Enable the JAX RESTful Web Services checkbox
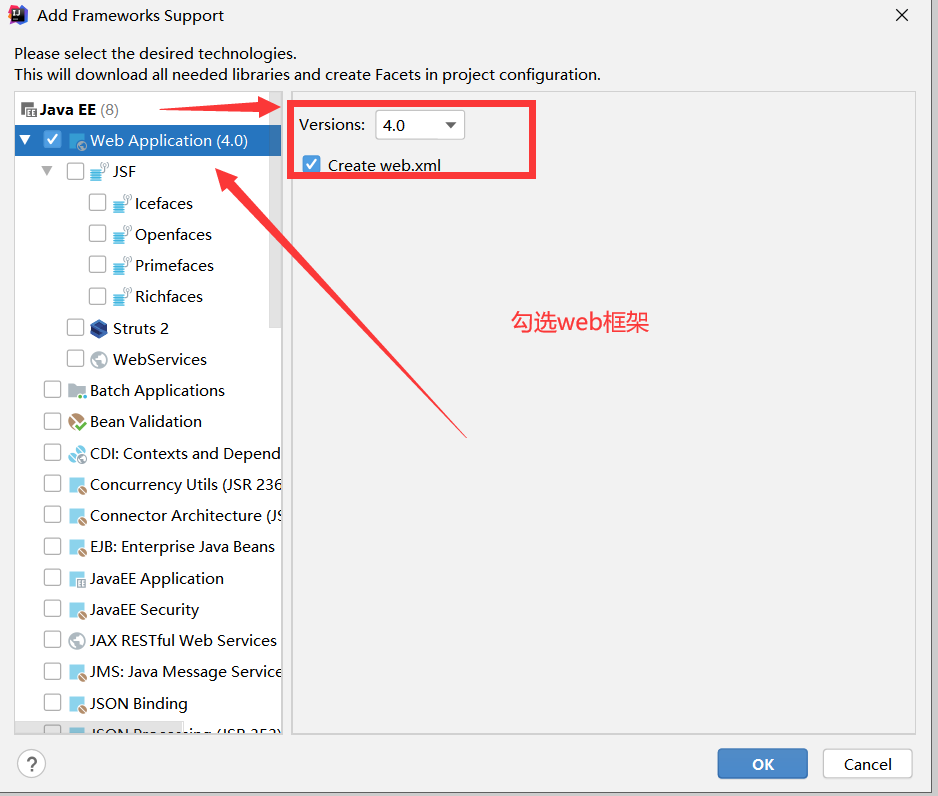Screen dimensions: 938x796 coord(53,639)
